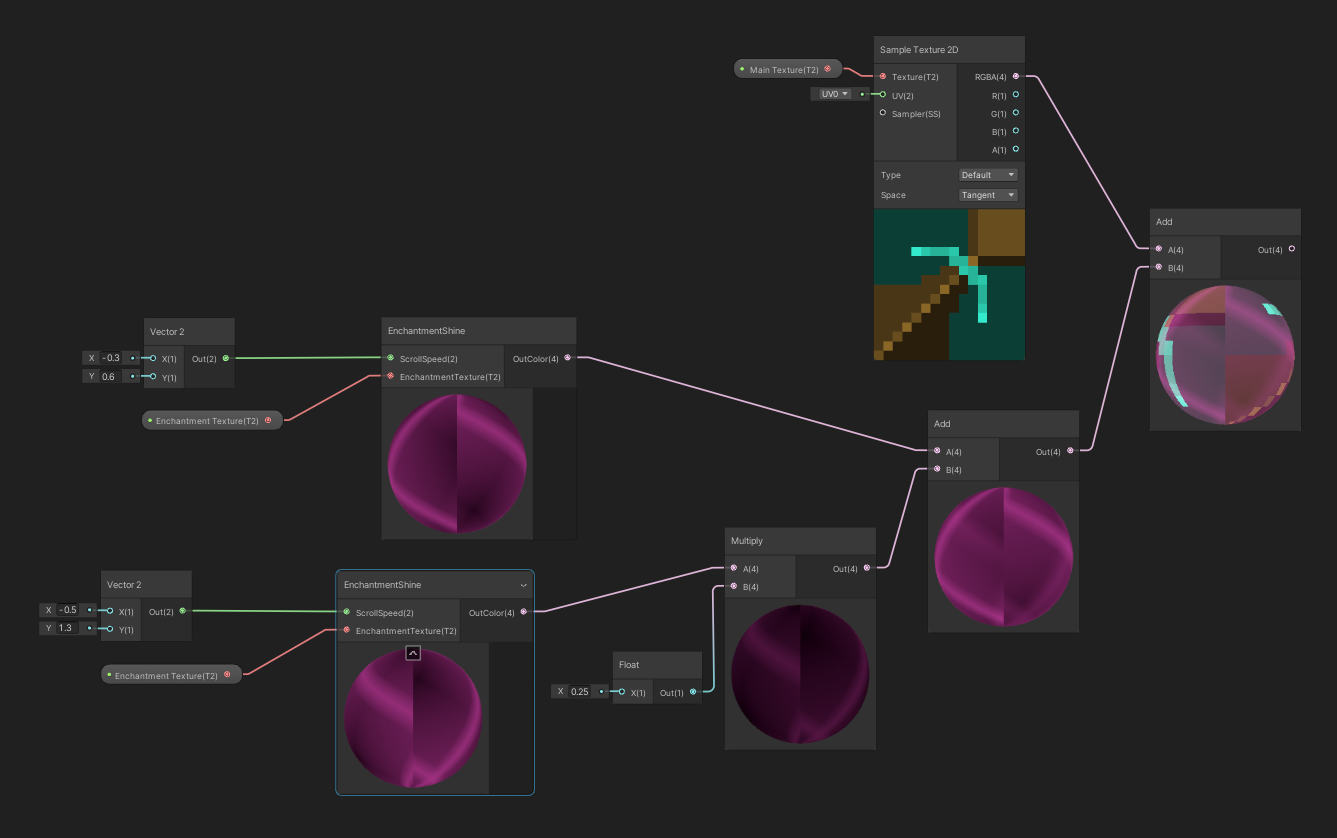Click the Out(1) port of the Float node
The width and height of the screenshot is (1337, 838).
point(692,691)
